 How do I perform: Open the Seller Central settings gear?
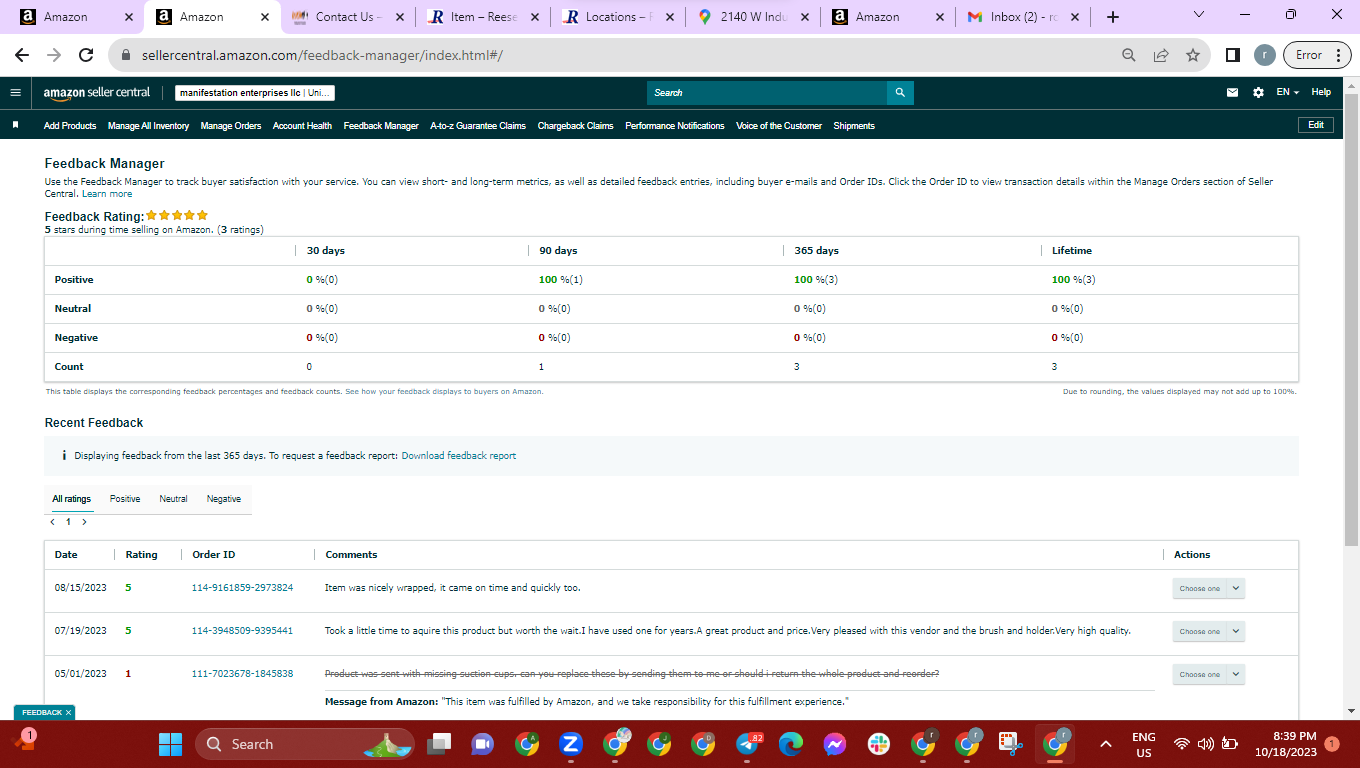coord(1258,92)
